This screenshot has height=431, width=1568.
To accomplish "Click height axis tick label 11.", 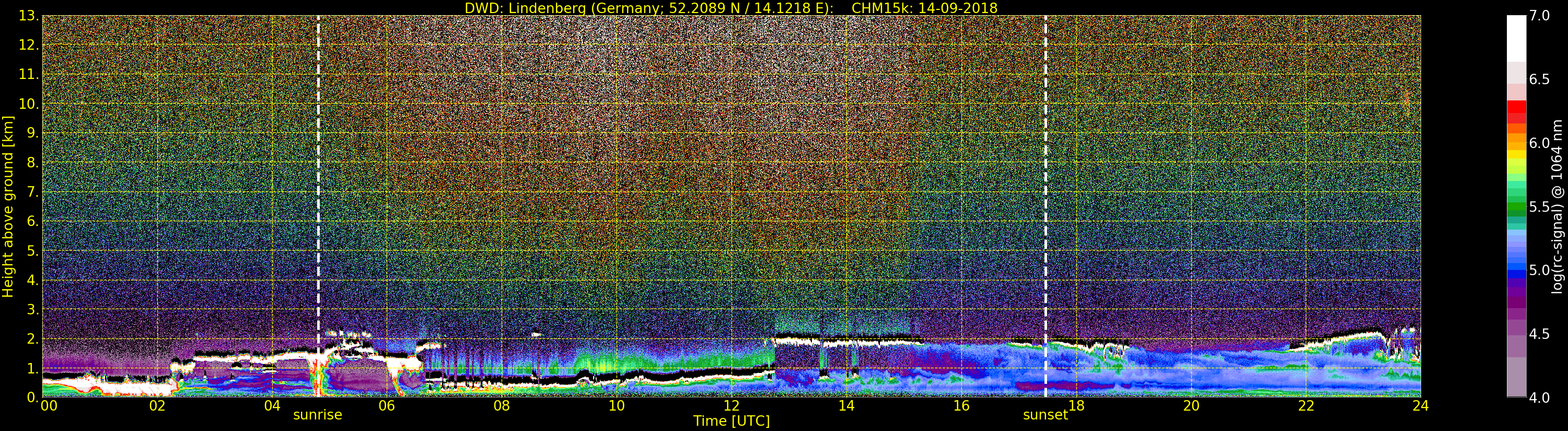I will [28, 74].
